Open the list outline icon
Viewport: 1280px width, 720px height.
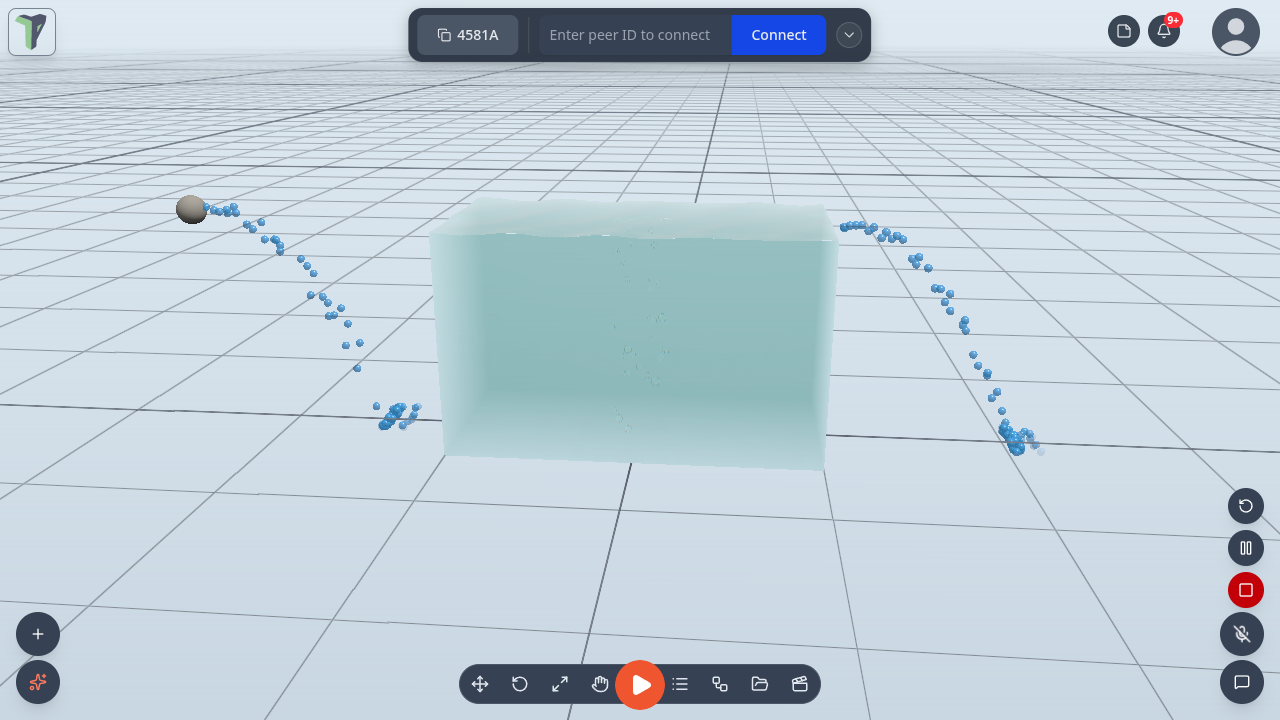[x=680, y=684]
